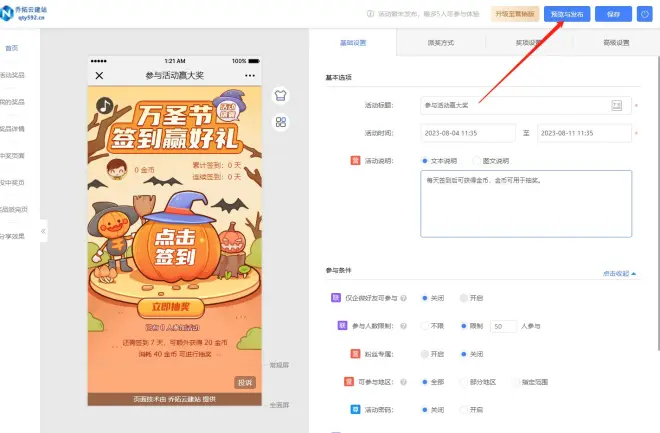Click the 升级至营销版 upgrade button

point(515,14)
